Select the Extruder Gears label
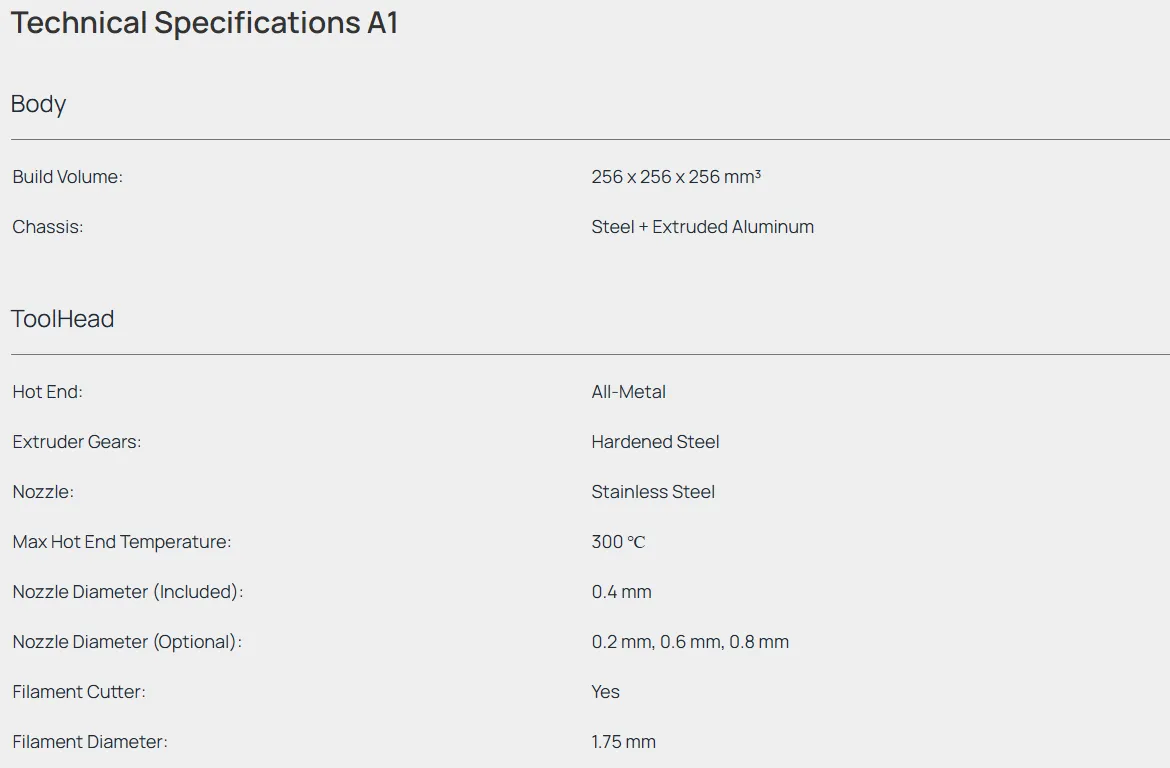 [x=76, y=442]
